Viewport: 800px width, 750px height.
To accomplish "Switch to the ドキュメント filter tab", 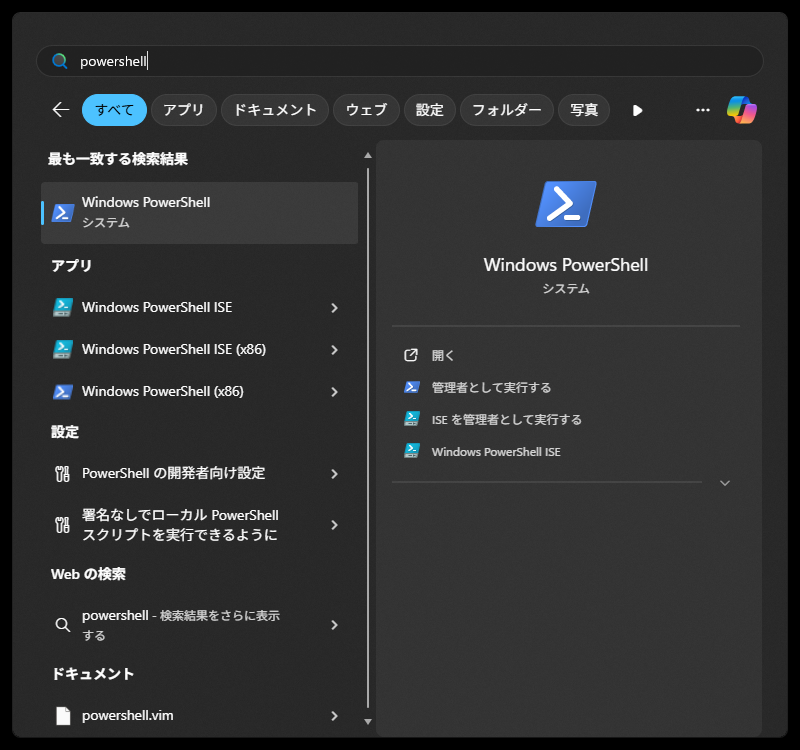I will tap(275, 110).
